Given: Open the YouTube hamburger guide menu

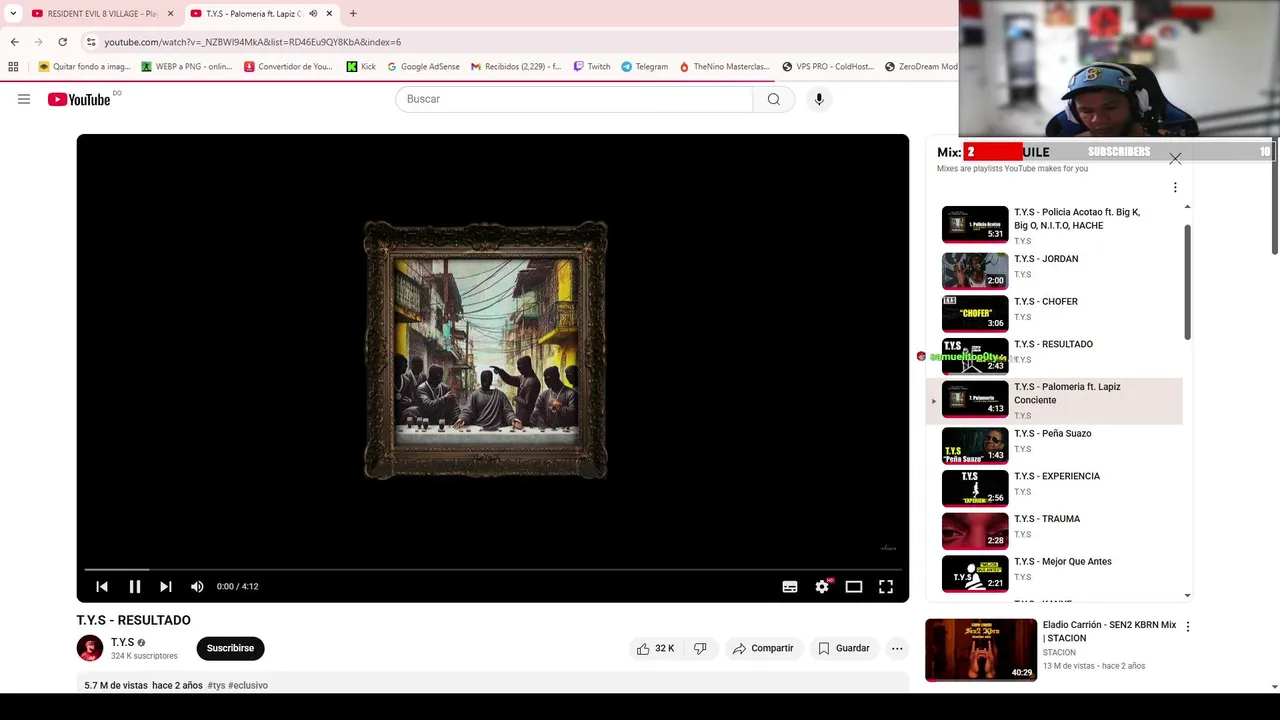Looking at the screenshot, I should click(x=24, y=99).
